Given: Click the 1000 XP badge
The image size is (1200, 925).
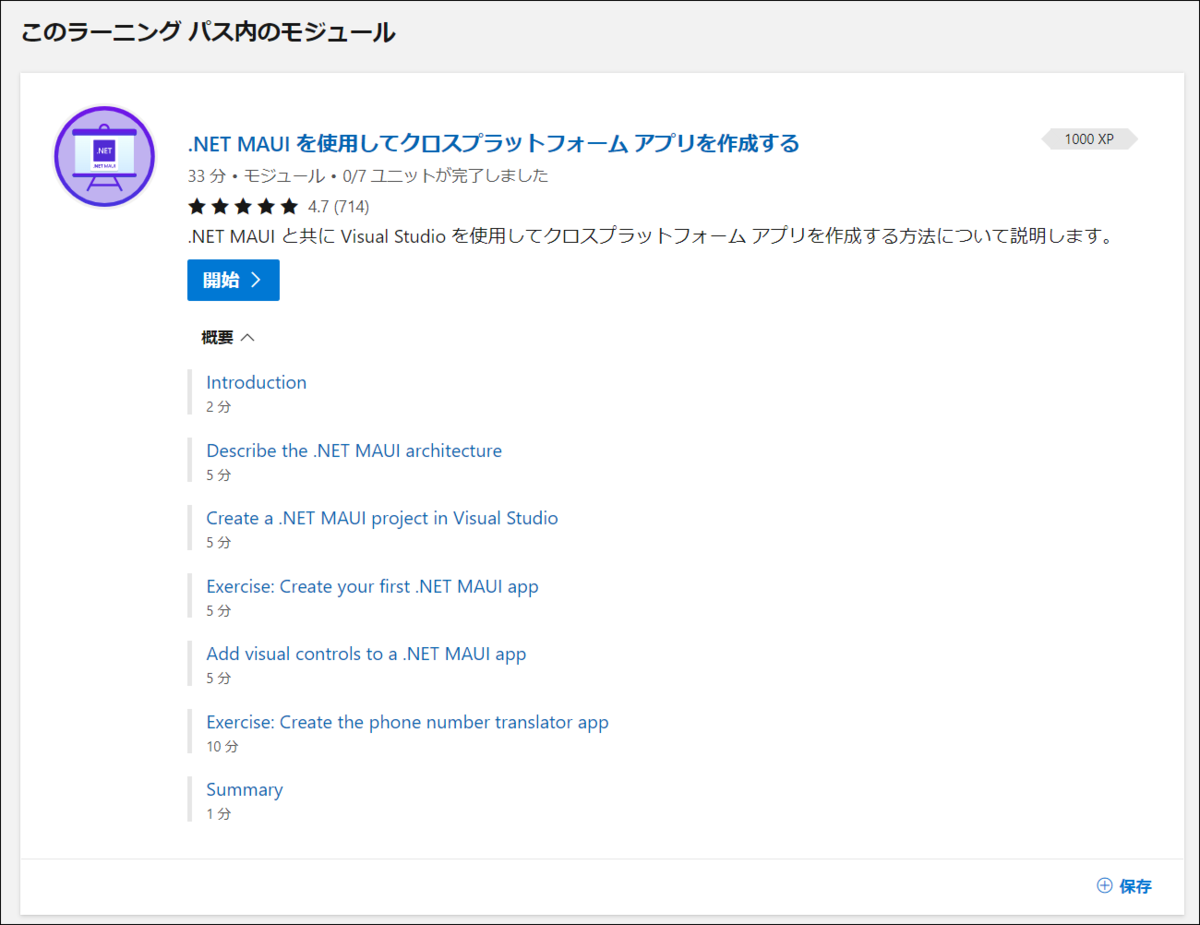Looking at the screenshot, I should pos(1089,139).
